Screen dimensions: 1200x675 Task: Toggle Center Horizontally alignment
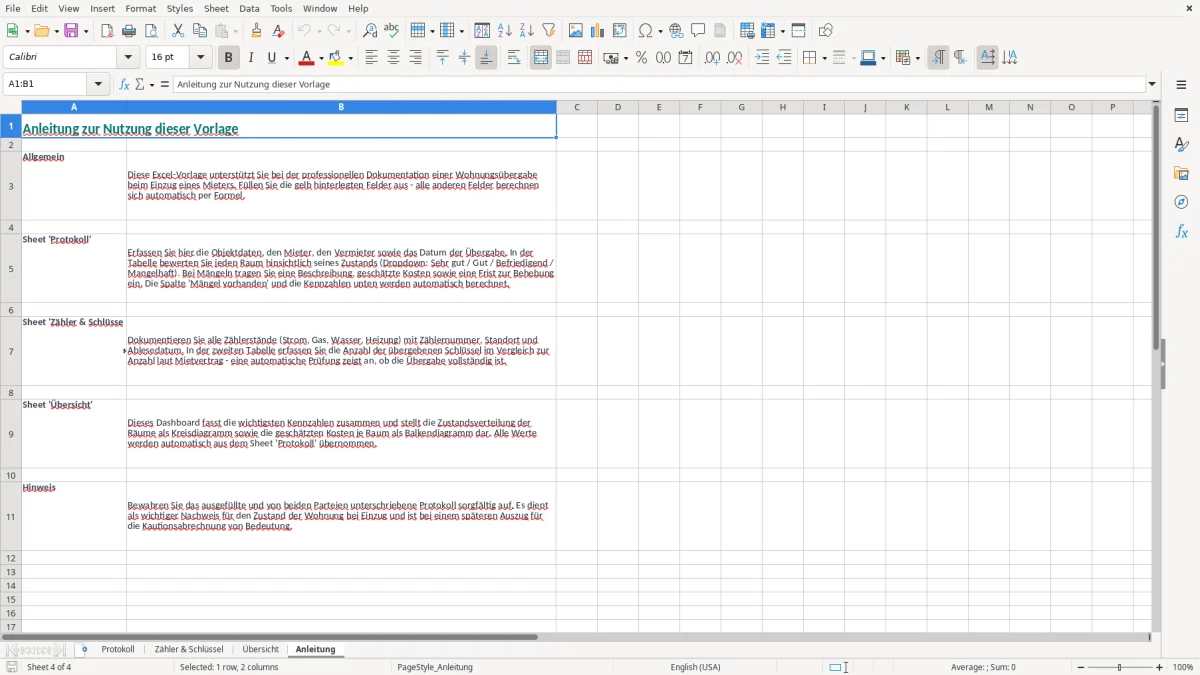393,58
